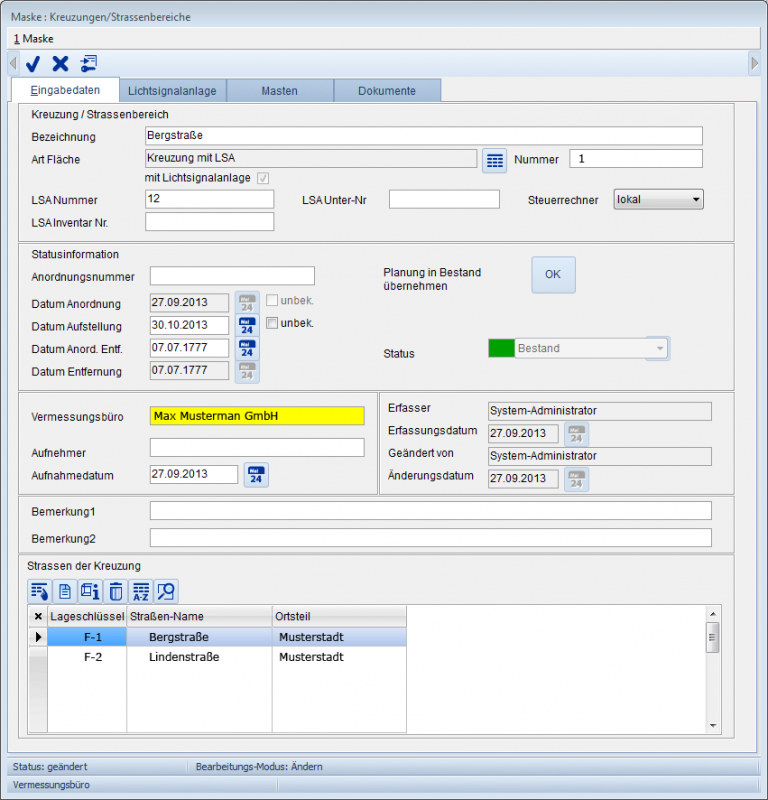Toggle unbek. checkbox for Datum Anordnung
The image size is (768, 800).
(272, 300)
